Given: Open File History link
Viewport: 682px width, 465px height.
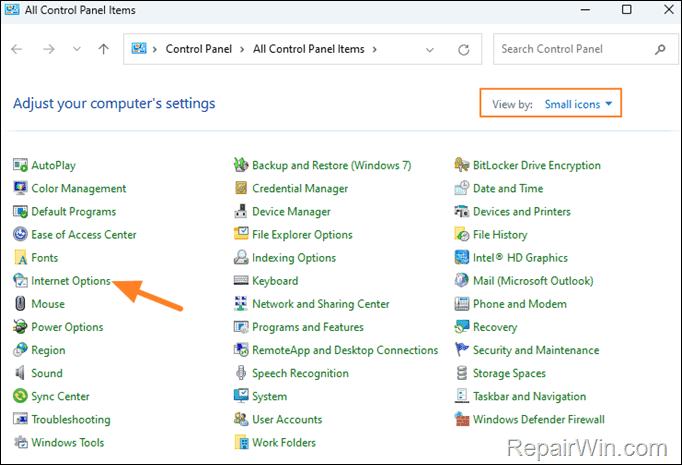Looking at the screenshot, I should [500, 235].
